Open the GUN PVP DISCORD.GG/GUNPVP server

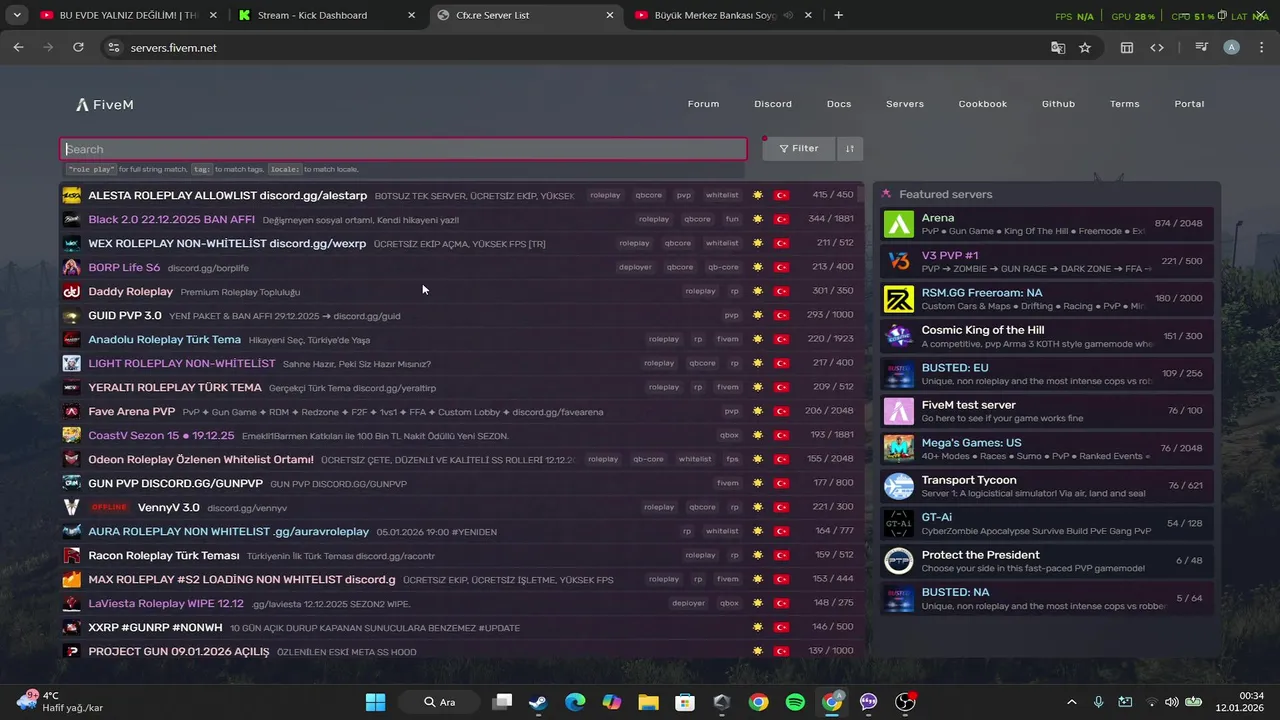(461, 484)
